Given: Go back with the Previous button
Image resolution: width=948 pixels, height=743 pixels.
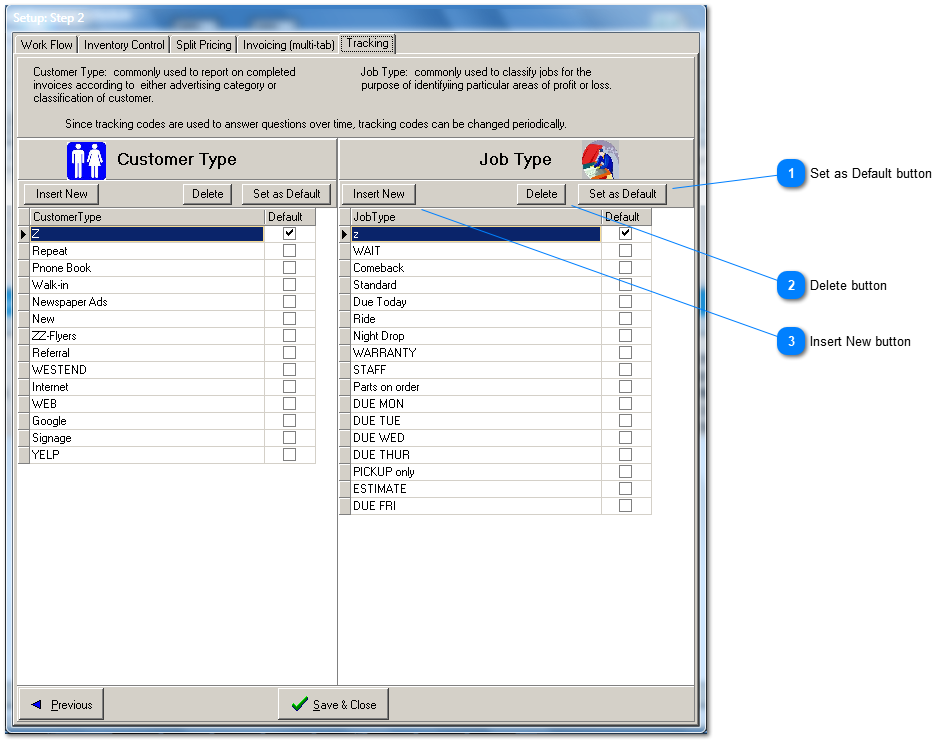Looking at the screenshot, I should [62, 705].
